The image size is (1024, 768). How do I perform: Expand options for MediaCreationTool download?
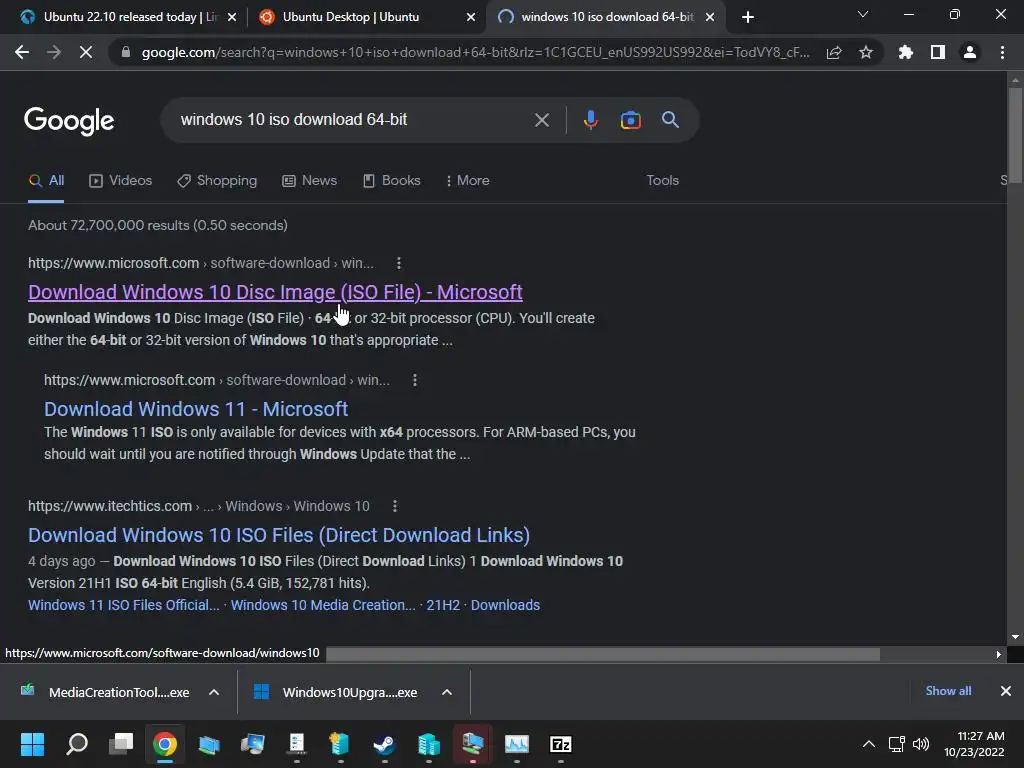point(214,692)
